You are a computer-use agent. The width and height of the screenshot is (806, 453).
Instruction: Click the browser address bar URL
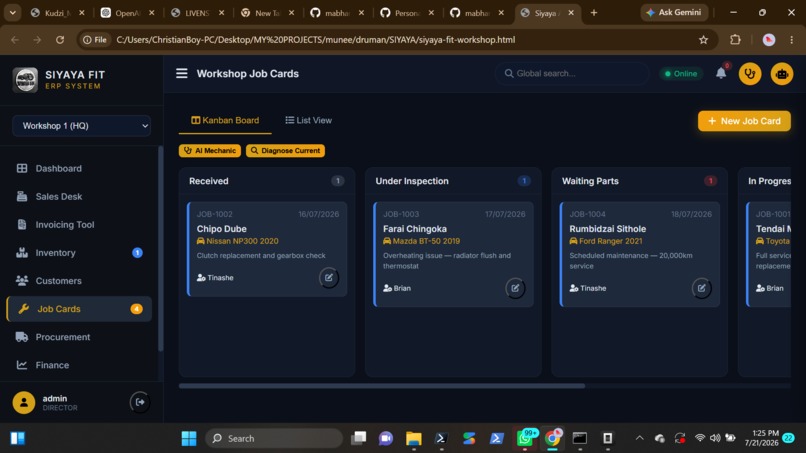point(316,40)
